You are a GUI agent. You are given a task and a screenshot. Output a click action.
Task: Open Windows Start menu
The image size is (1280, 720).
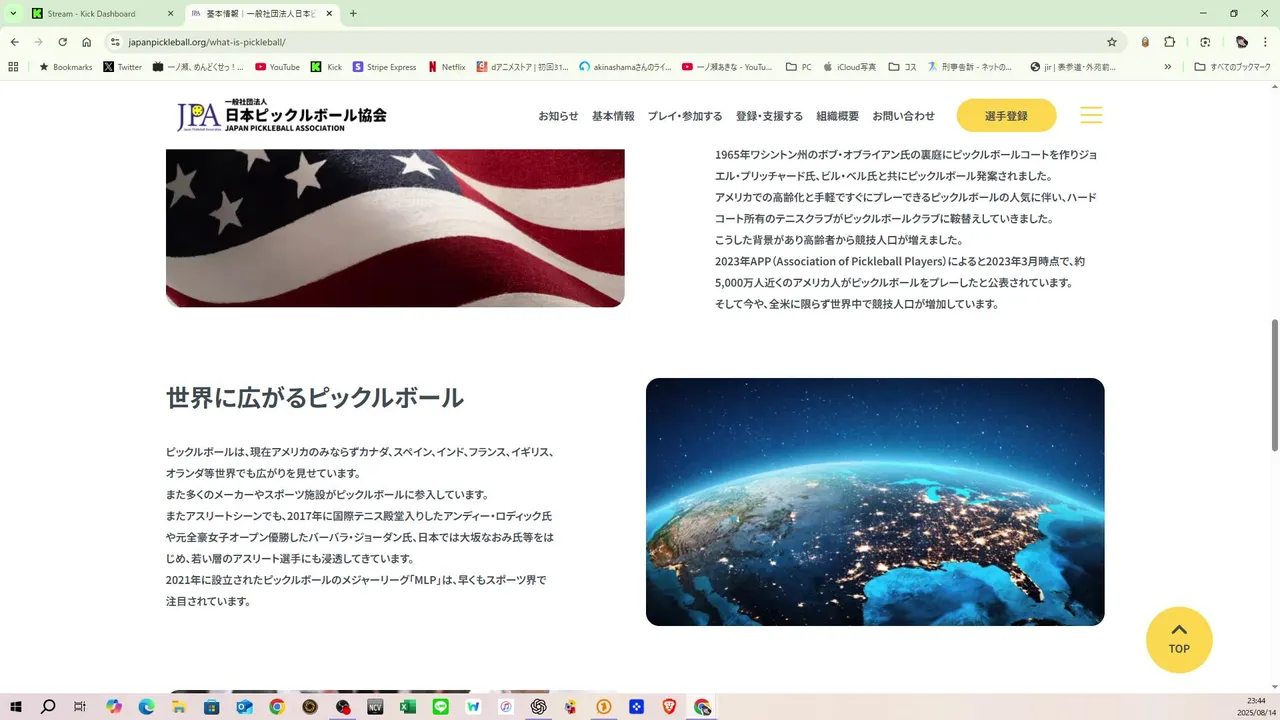(x=16, y=706)
